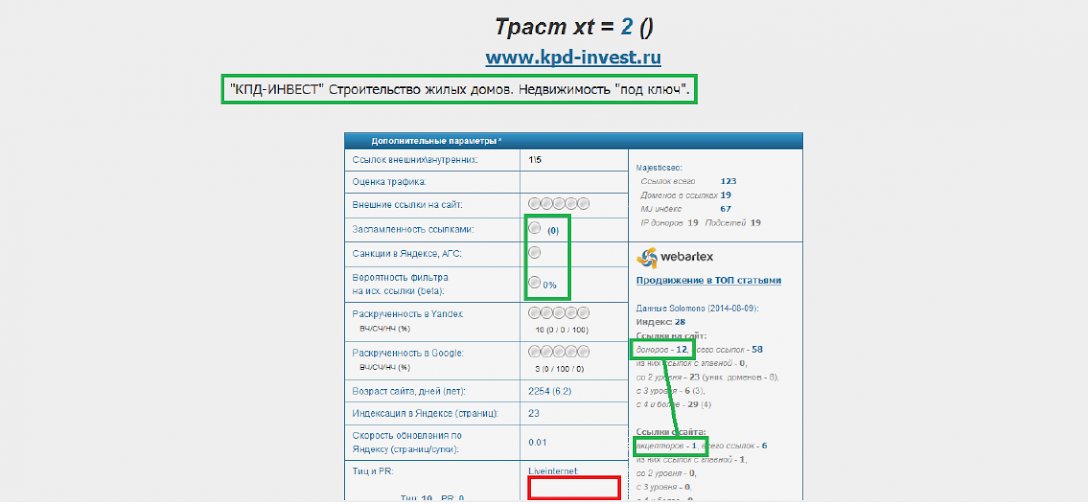Select the 'Внешние ссылки на сайт' label
Viewport: 1088px width, 504px height.
tap(407, 204)
